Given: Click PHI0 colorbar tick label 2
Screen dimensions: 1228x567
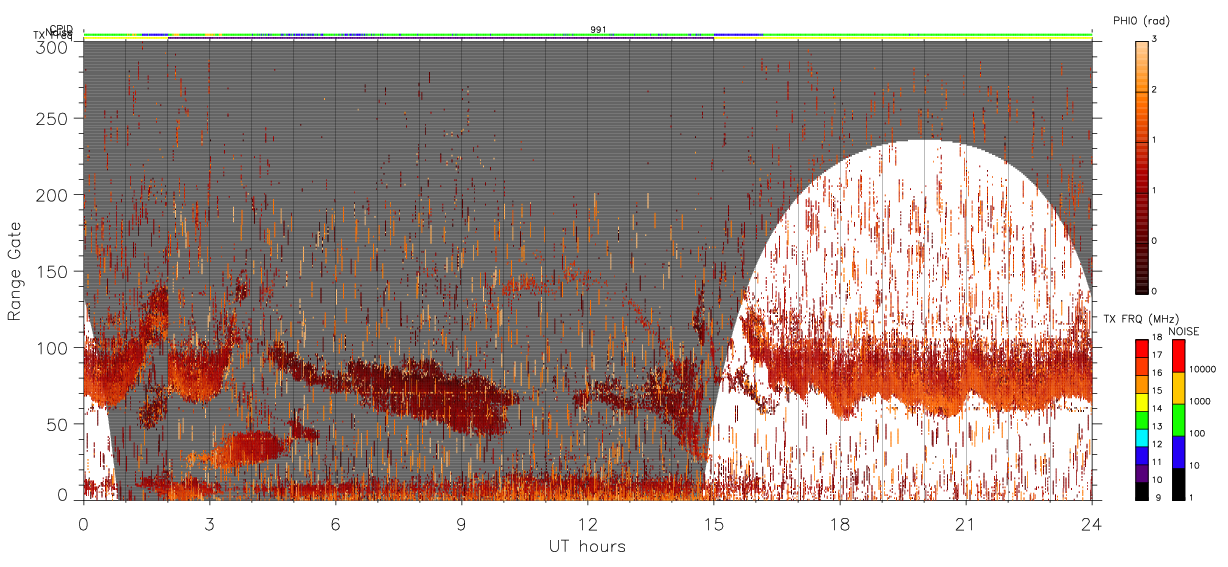Looking at the screenshot, I should coord(1154,91).
